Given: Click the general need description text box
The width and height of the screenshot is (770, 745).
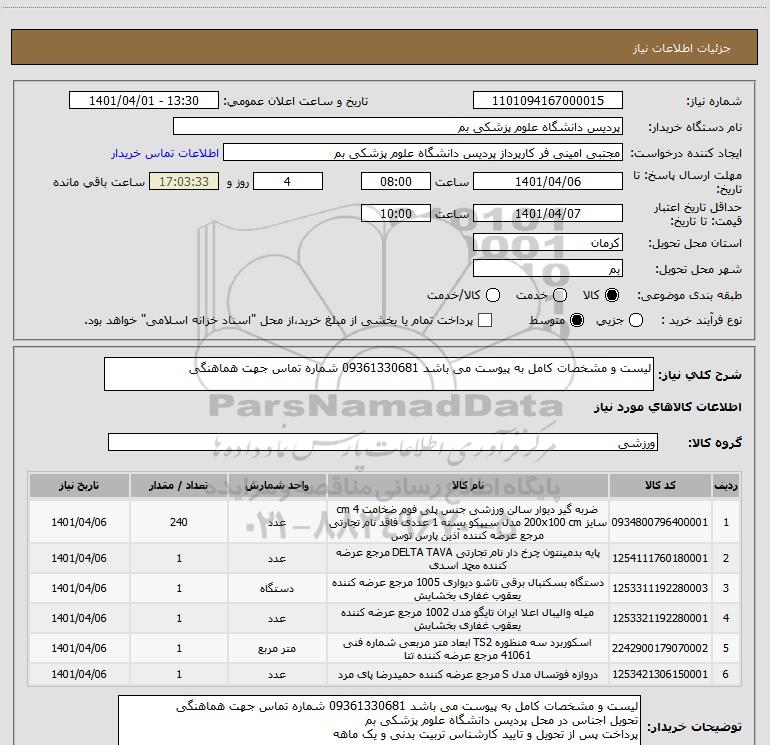Looking at the screenshot, I should click(x=379, y=374).
